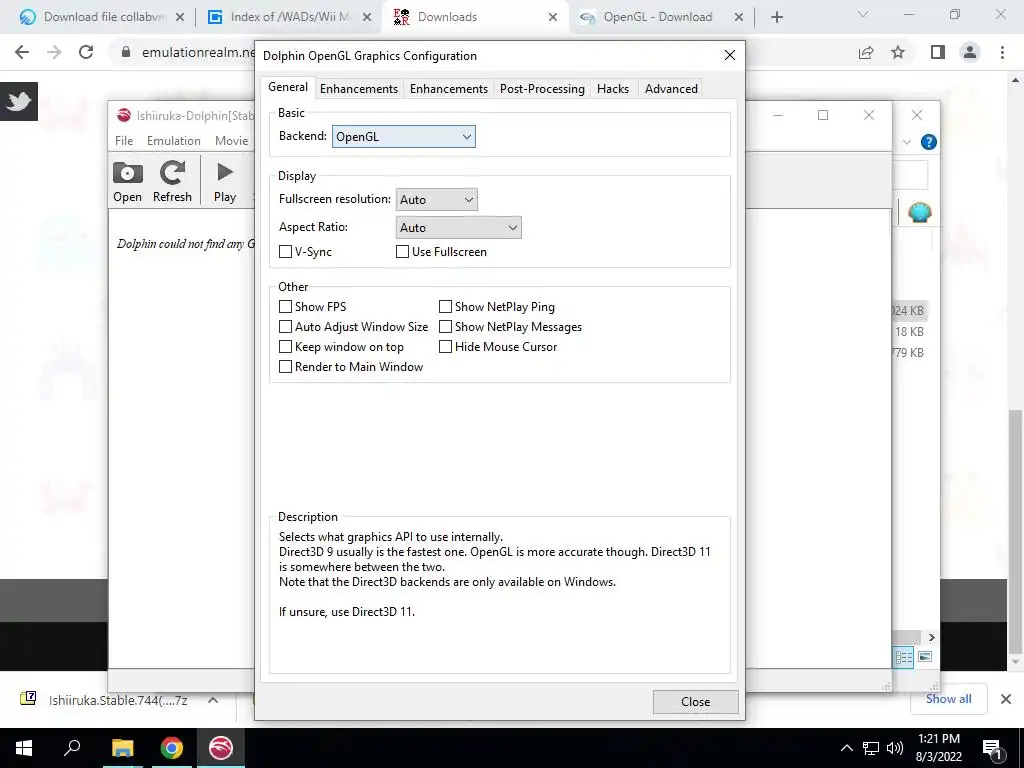Viewport: 1024px width, 768px height.
Task: Switch to the Hacks tab
Action: point(613,89)
